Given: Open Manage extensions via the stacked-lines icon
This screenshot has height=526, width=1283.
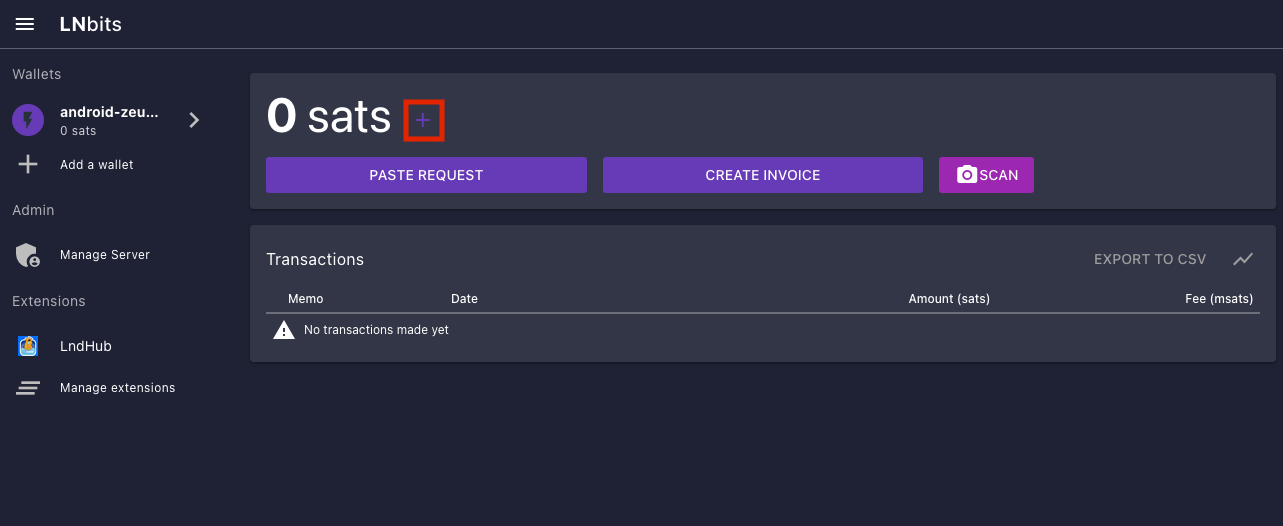Looking at the screenshot, I should pyautogui.click(x=28, y=388).
